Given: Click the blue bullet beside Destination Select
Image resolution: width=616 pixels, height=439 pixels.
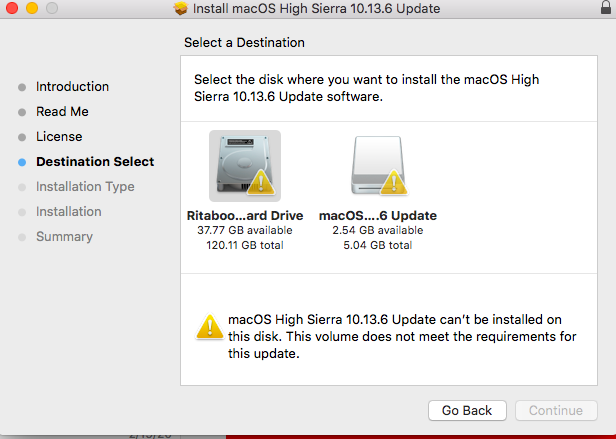Looking at the screenshot, I should click(22, 162).
